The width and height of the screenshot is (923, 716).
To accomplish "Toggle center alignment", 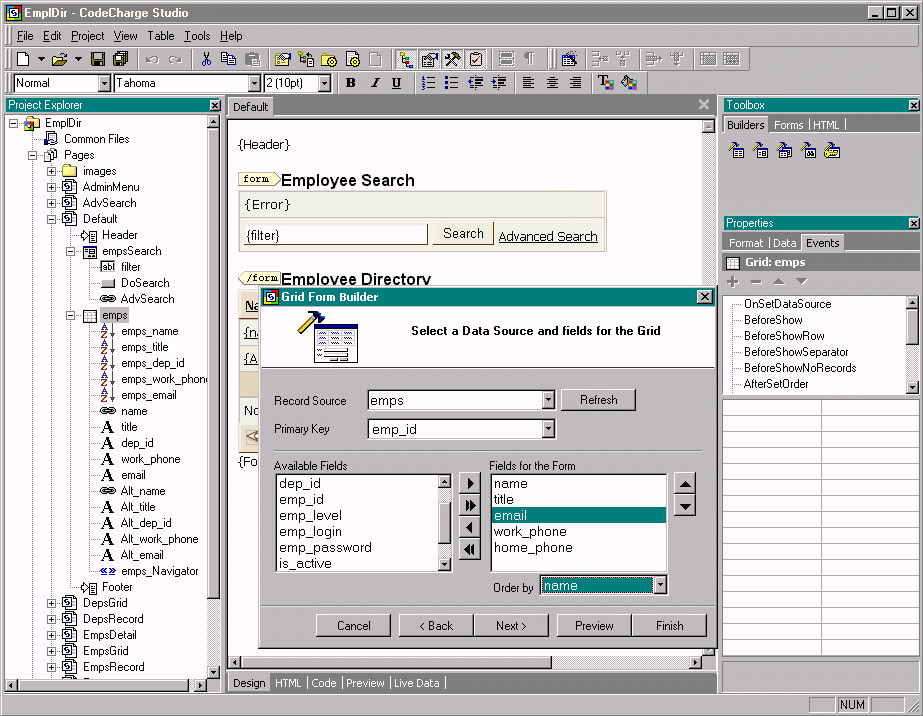I will [x=552, y=83].
